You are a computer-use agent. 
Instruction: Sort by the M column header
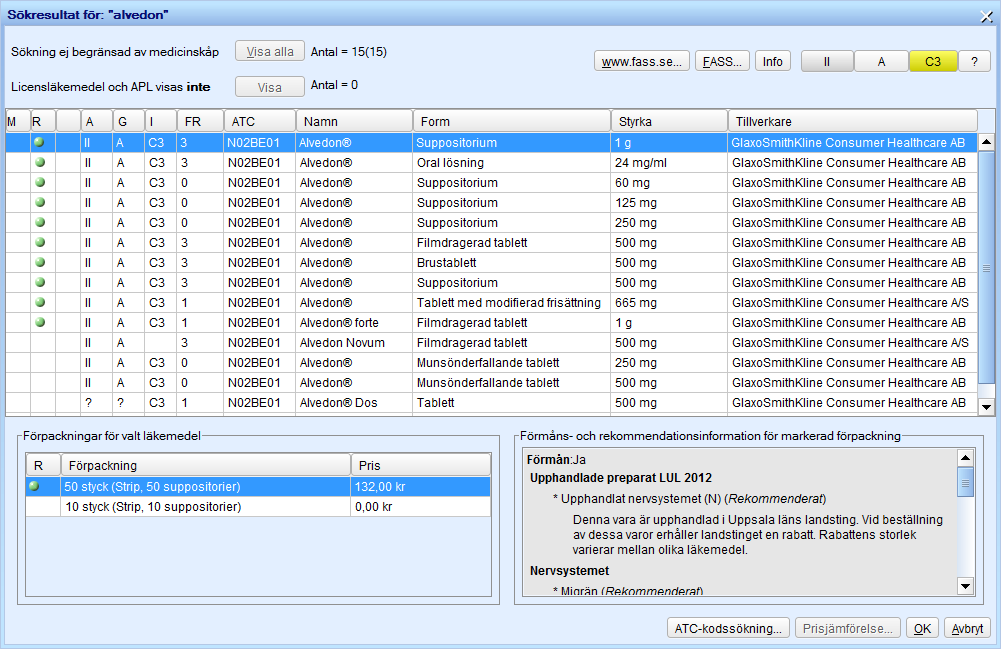click(18, 121)
